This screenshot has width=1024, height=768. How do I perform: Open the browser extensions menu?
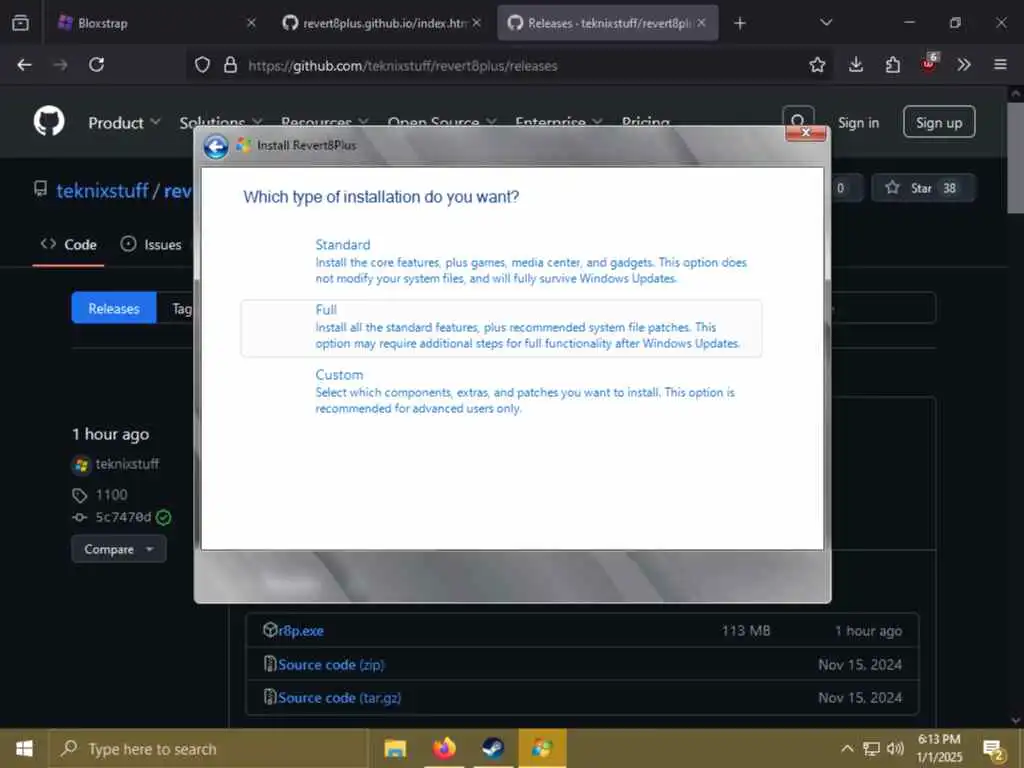892,65
